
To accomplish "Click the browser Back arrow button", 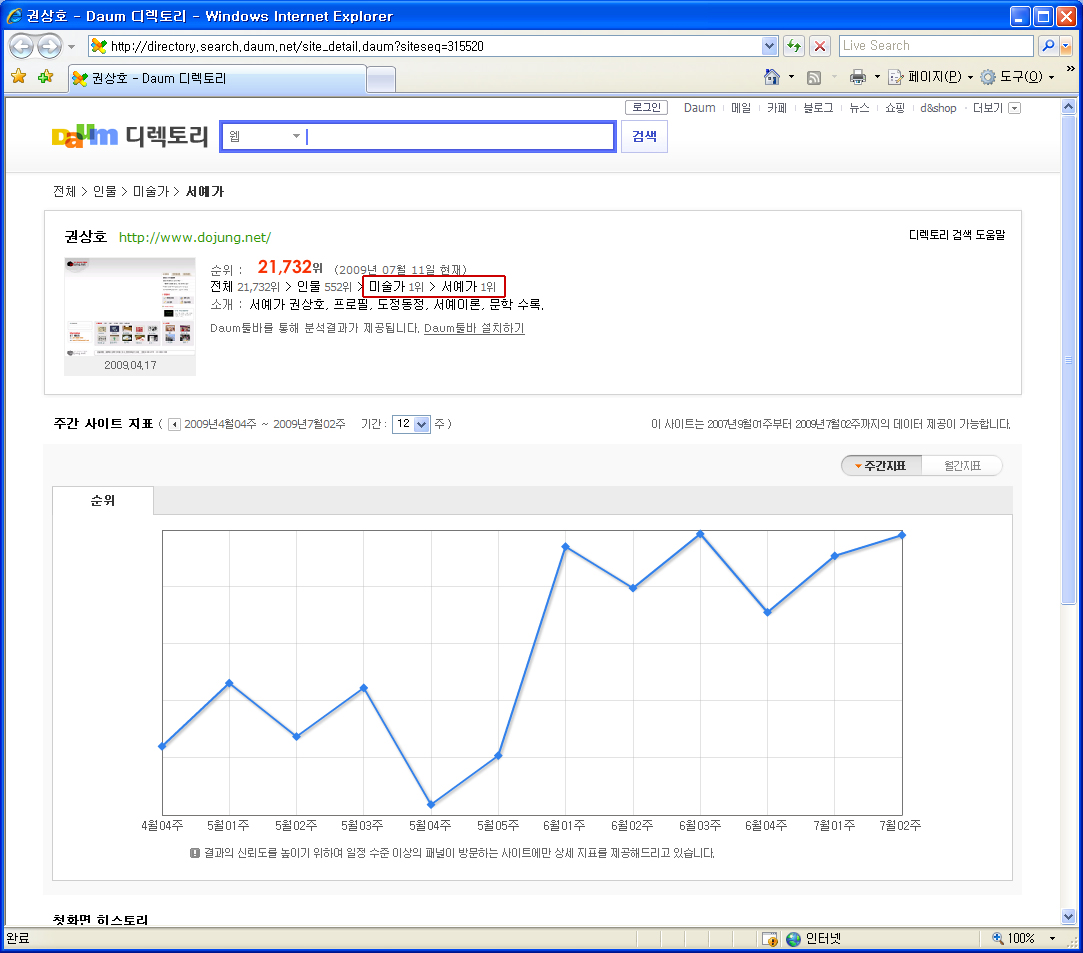I will 21,46.
